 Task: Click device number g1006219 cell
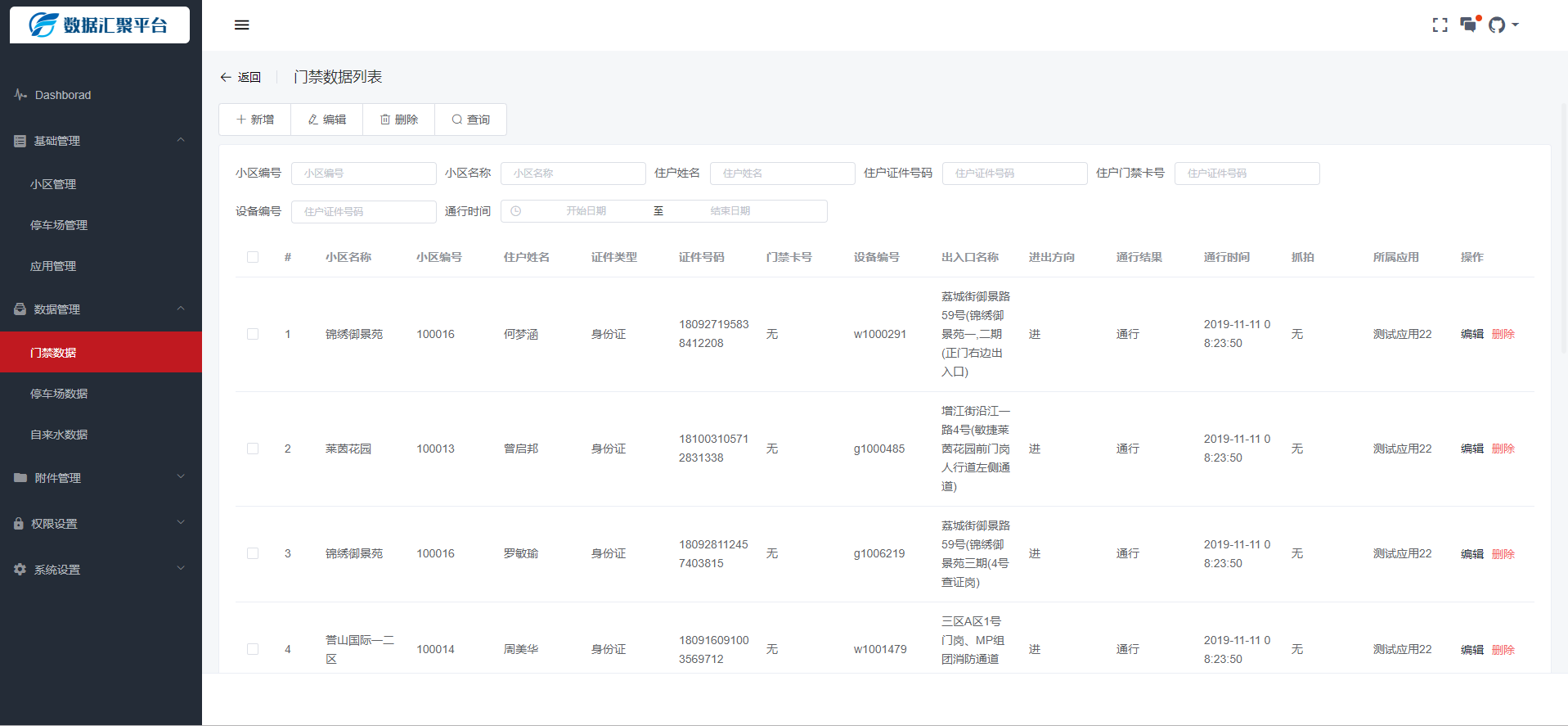coord(879,553)
